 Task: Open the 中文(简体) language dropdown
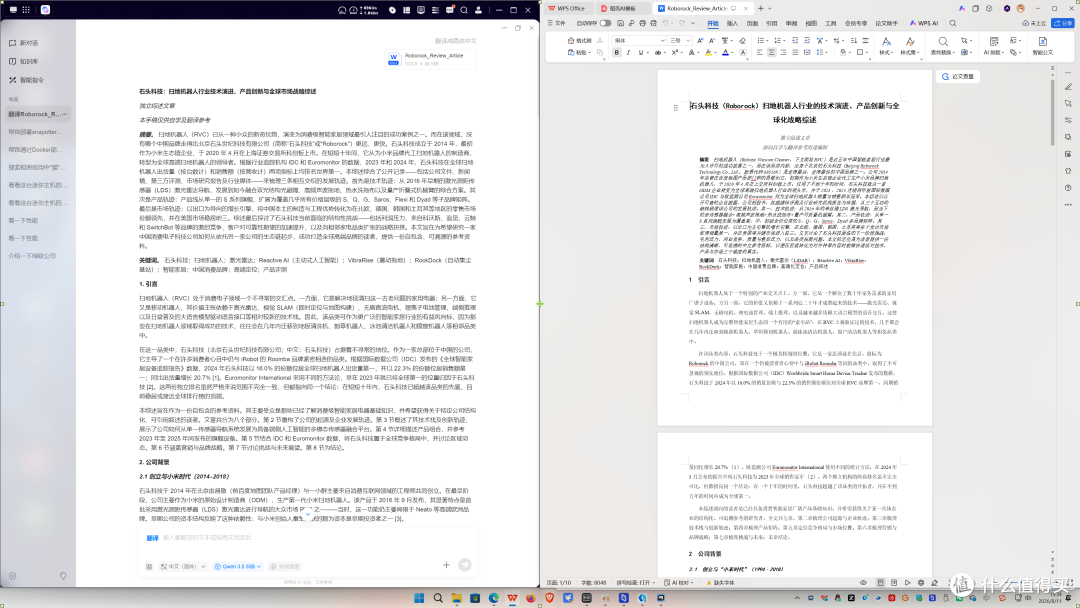[x=183, y=566]
